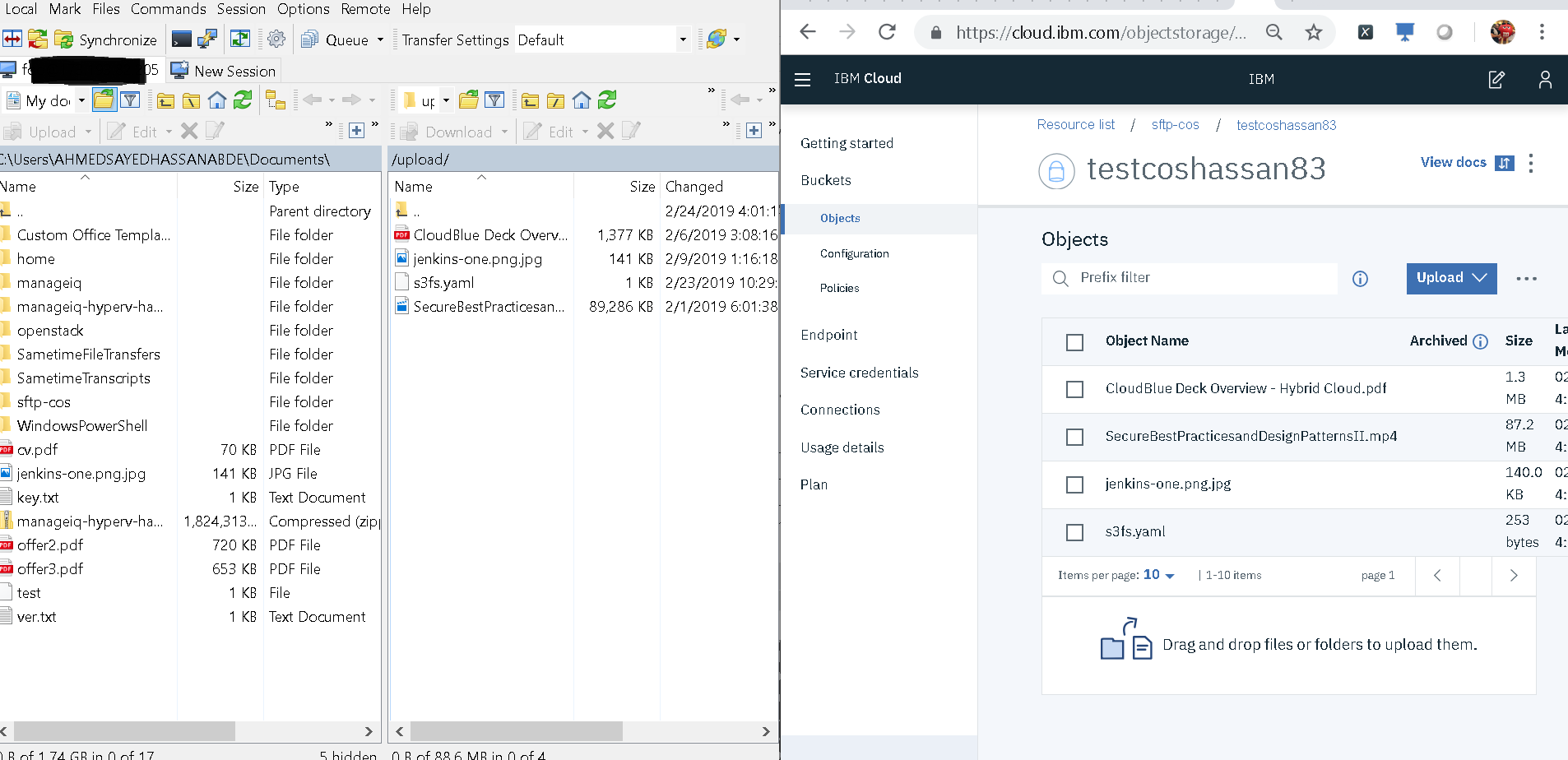Open the Help menu
1568x760 pixels.
tap(416, 9)
